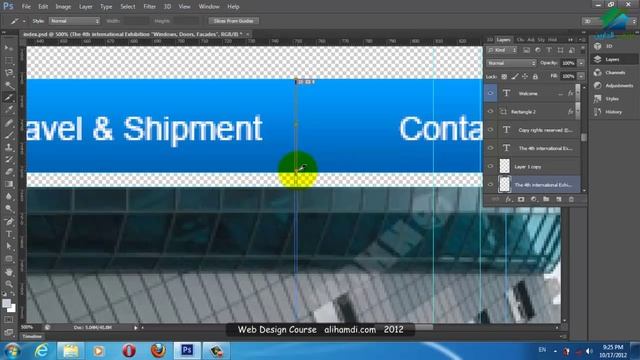Select the Rectangular Marquee tool

(9, 60)
